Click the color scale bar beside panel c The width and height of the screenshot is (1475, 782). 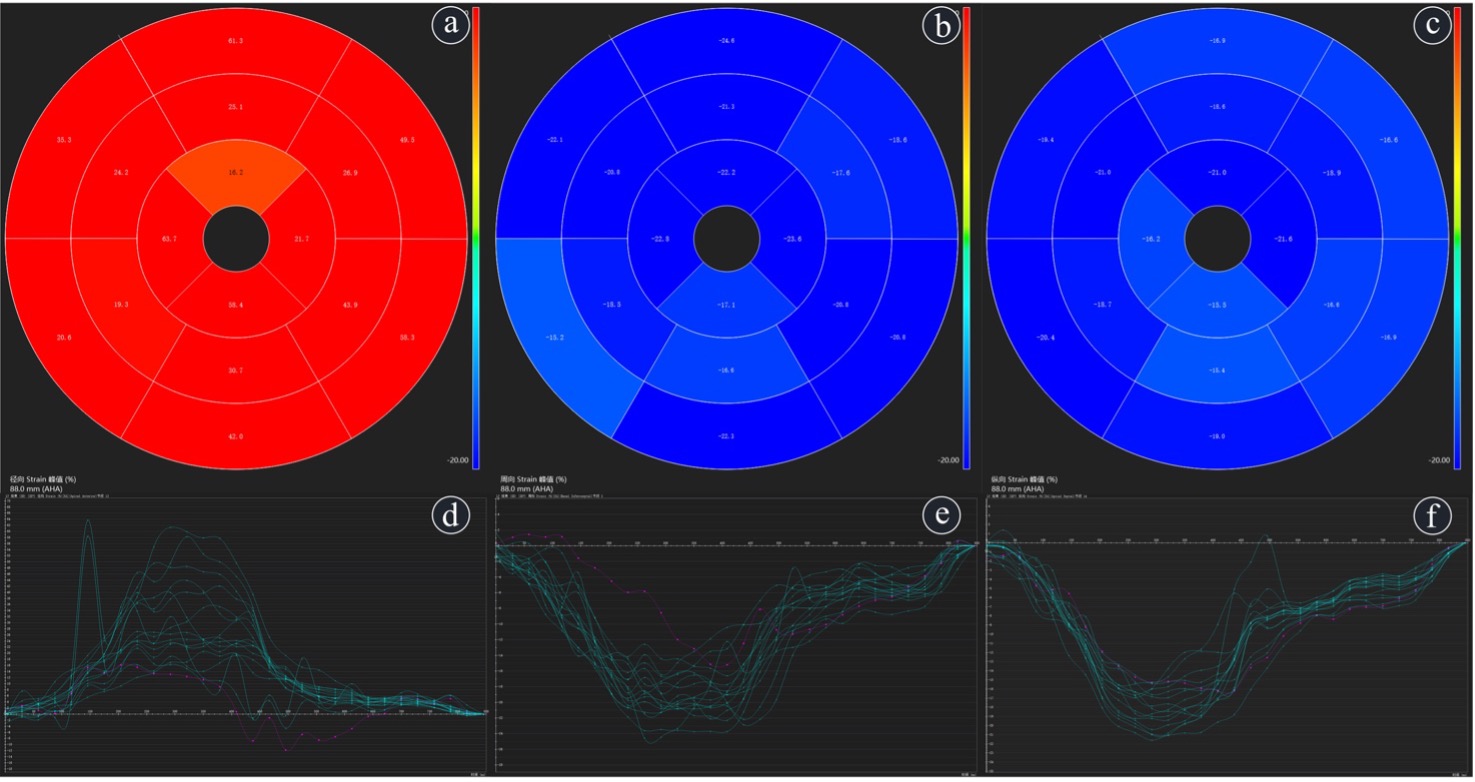(x=1458, y=235)
